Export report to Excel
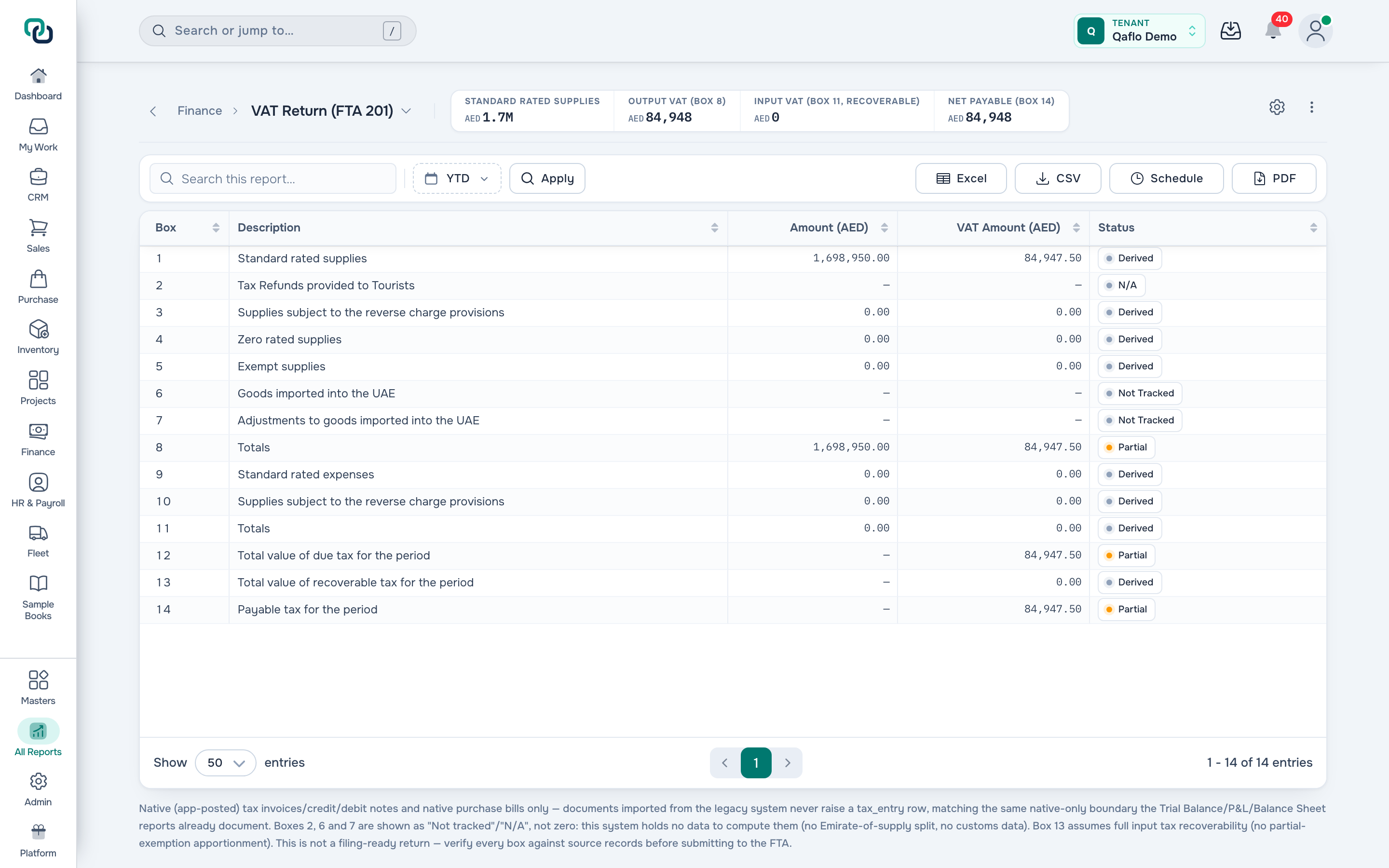This screenshot has height=868, width=1389. pyautogui.click(x=961, y=178)
